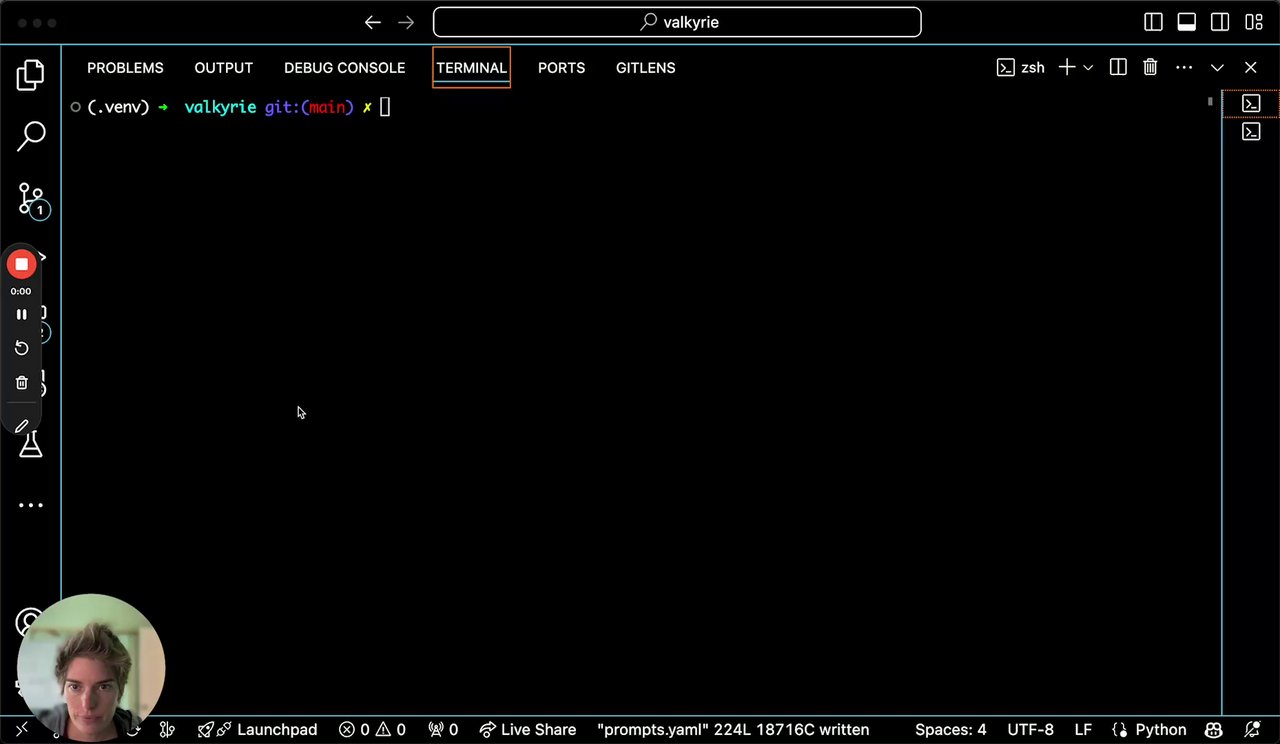This screenshot has height=744, width=1280.
Task: Open Copilot status menu
Action: tap(1213, 730)
